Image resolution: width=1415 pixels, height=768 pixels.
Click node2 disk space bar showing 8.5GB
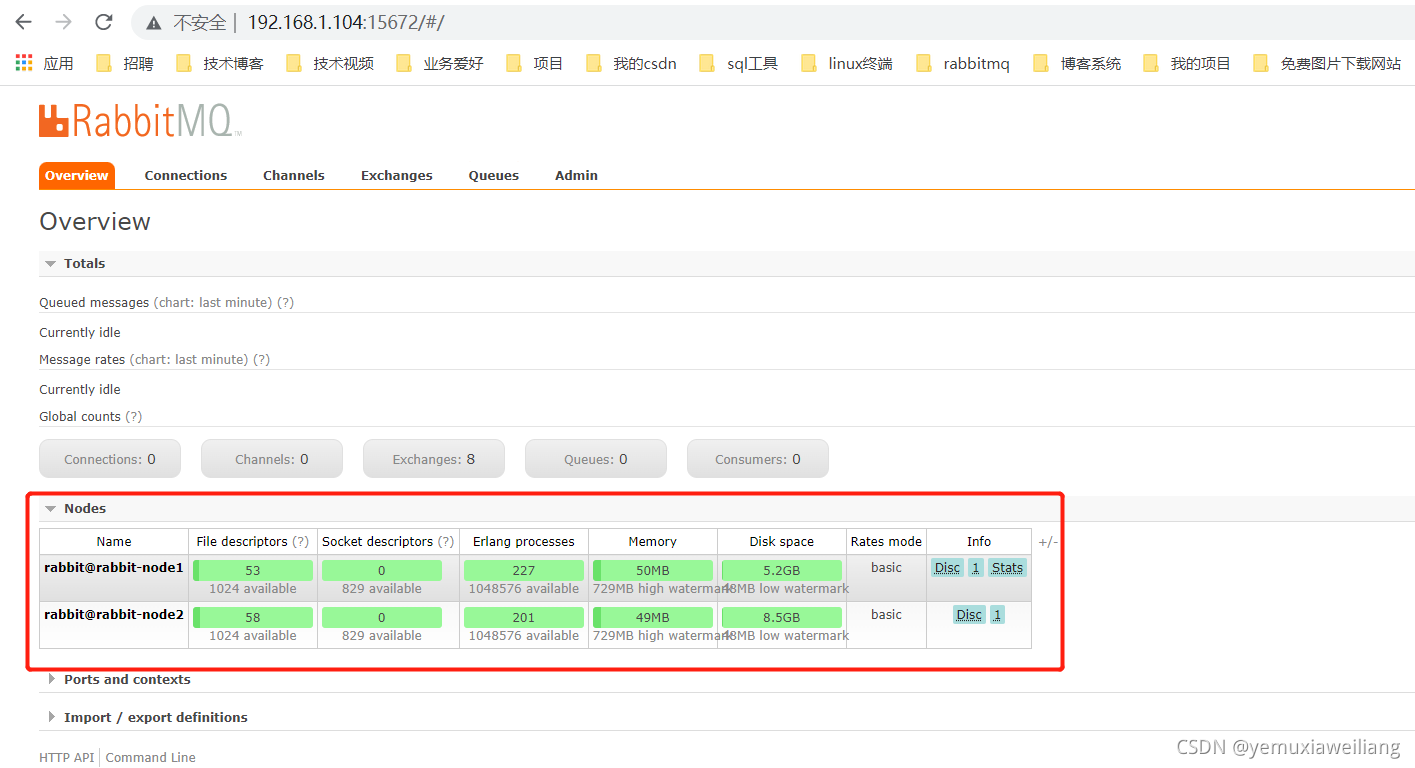click(x=782, y=617)
